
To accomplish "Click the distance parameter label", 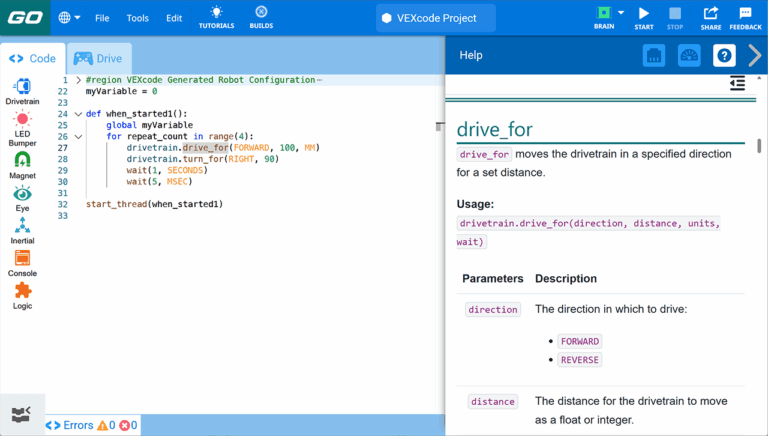I will 493,402.
